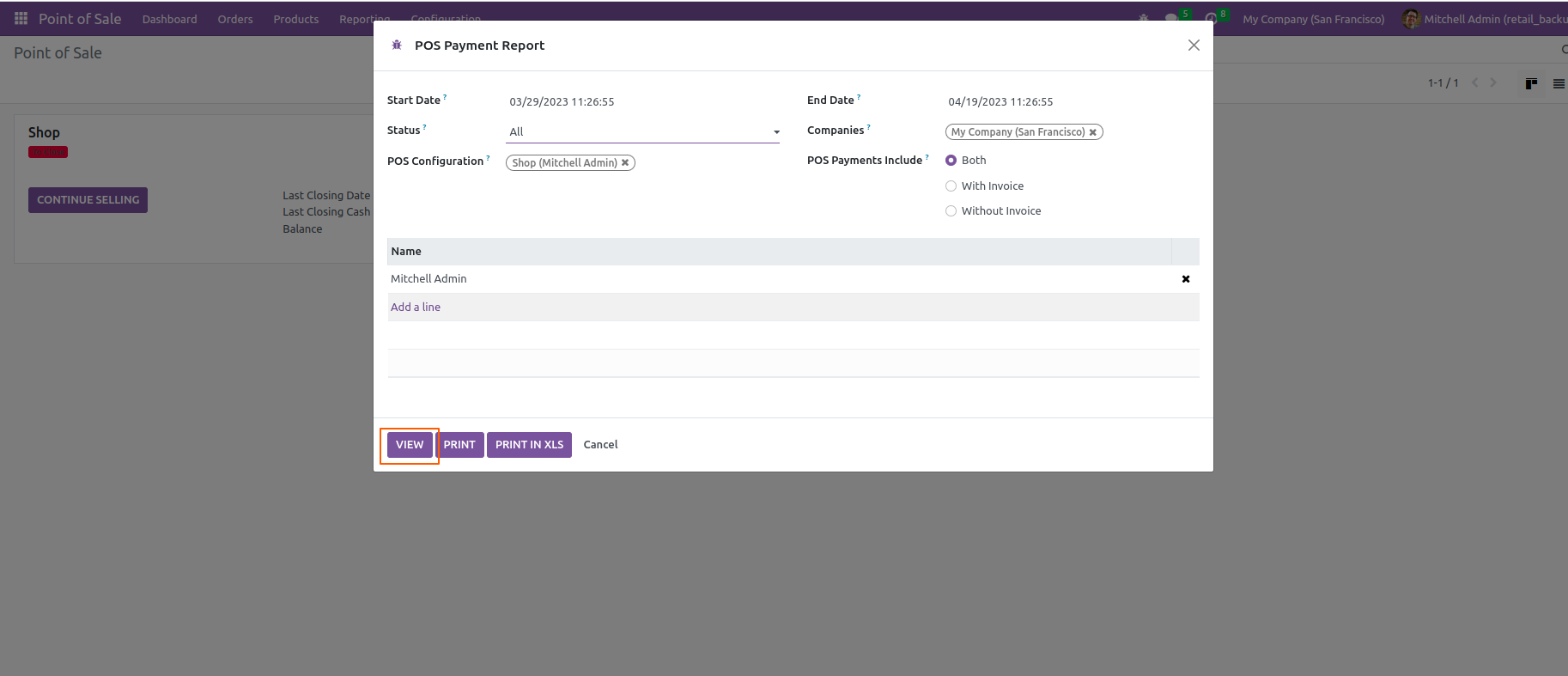
Task: Remove Mitchell Admin row with X icon
Action: 1185,279
